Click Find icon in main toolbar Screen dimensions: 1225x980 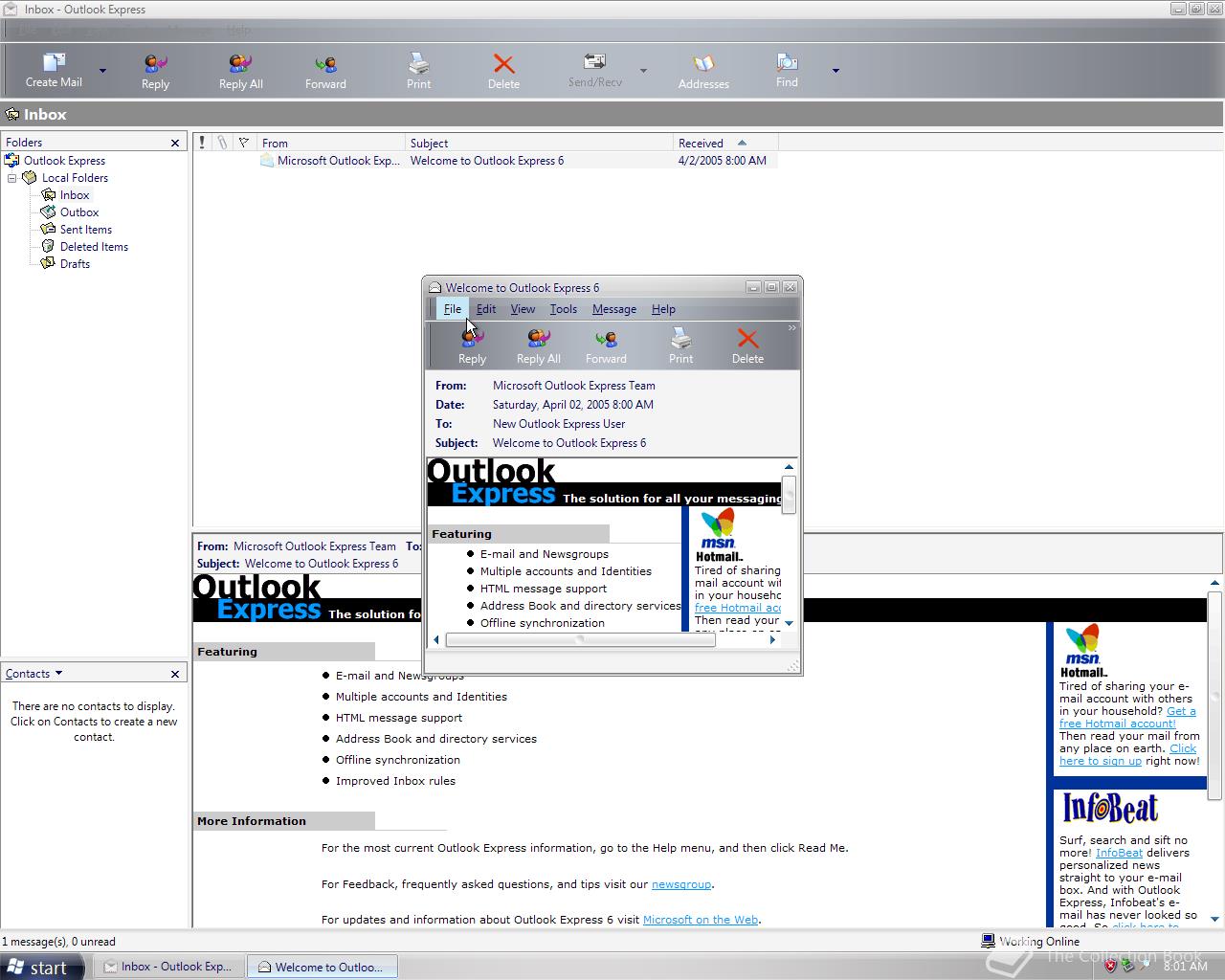[x=787, y=70]
